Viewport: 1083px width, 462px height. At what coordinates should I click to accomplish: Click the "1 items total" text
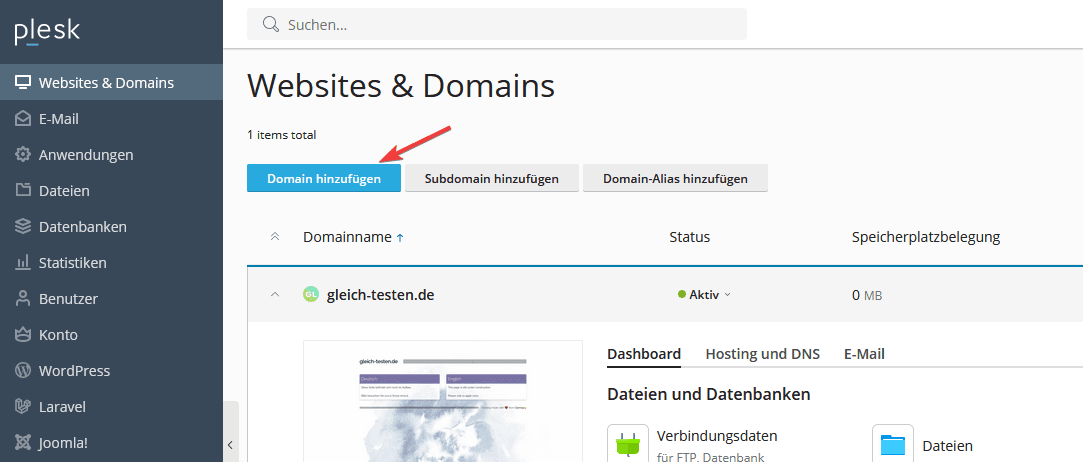(x=282, y=135)
